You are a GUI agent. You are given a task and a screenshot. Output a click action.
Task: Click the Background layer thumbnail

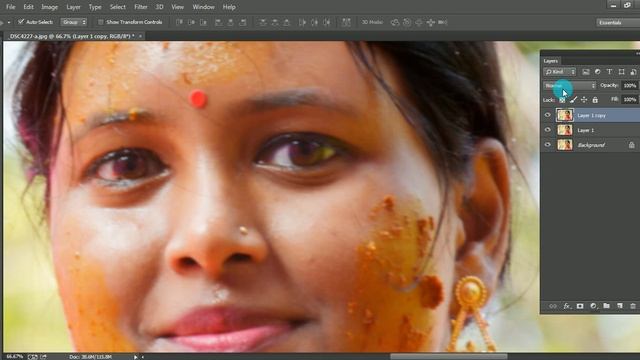click(565, 144)
